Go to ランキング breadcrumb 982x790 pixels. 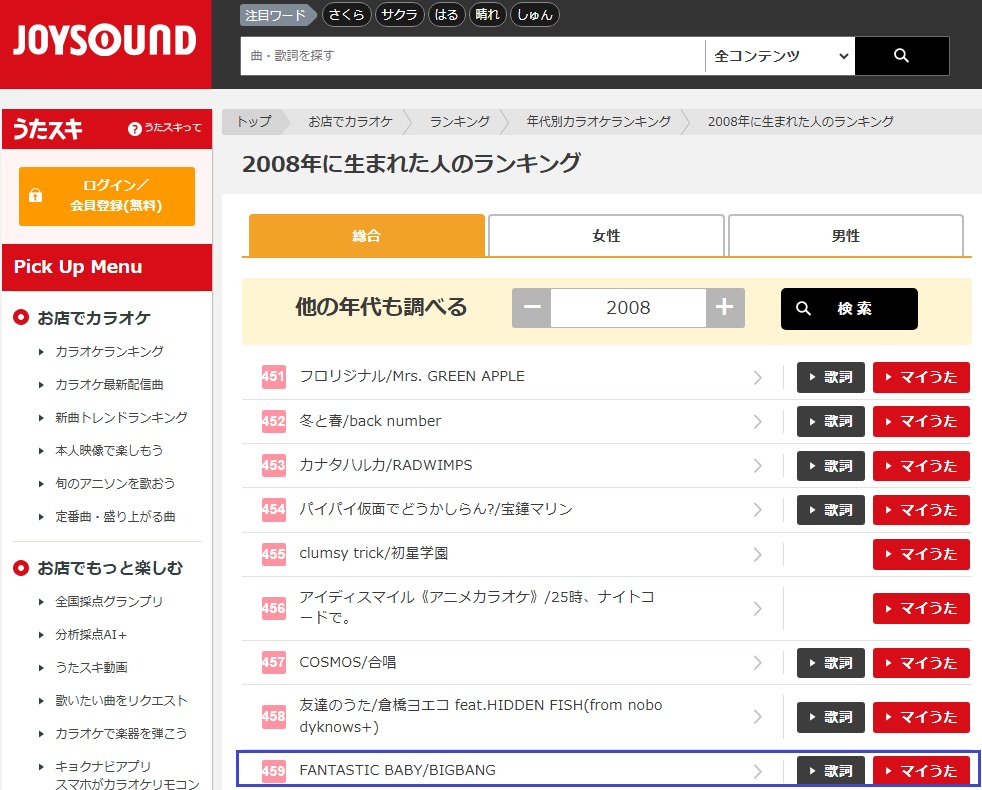point(459,122)
